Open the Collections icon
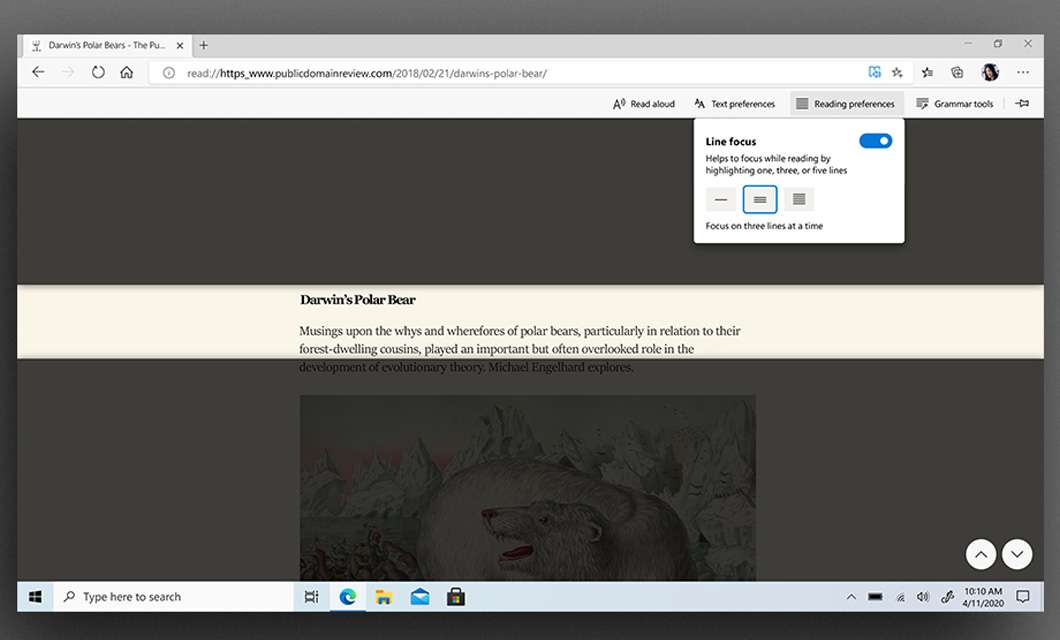 pyautogui.click(x=957, y=72)
